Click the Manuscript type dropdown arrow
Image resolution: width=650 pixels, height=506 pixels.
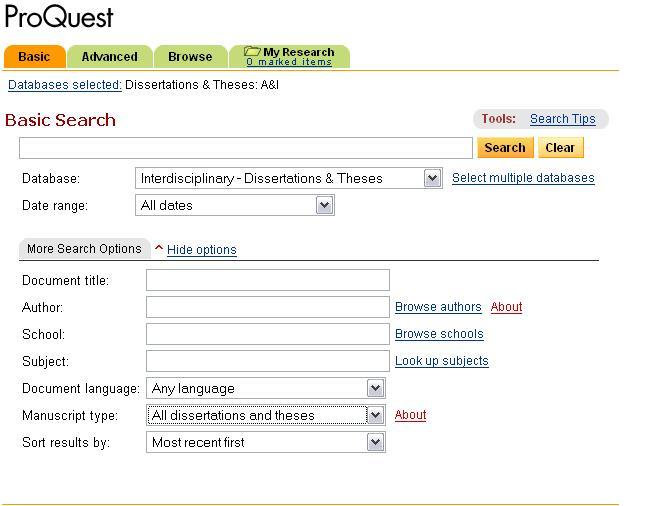pos(376,415)
